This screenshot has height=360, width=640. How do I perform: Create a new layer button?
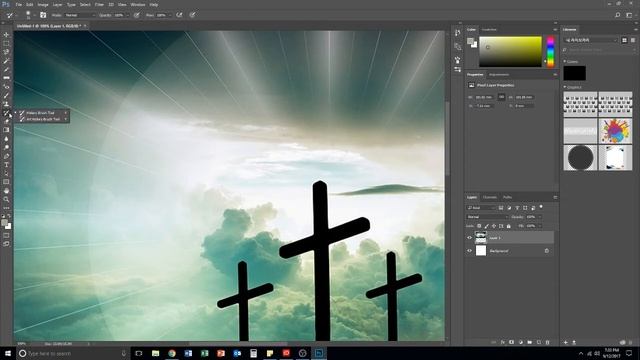[538, 342]
